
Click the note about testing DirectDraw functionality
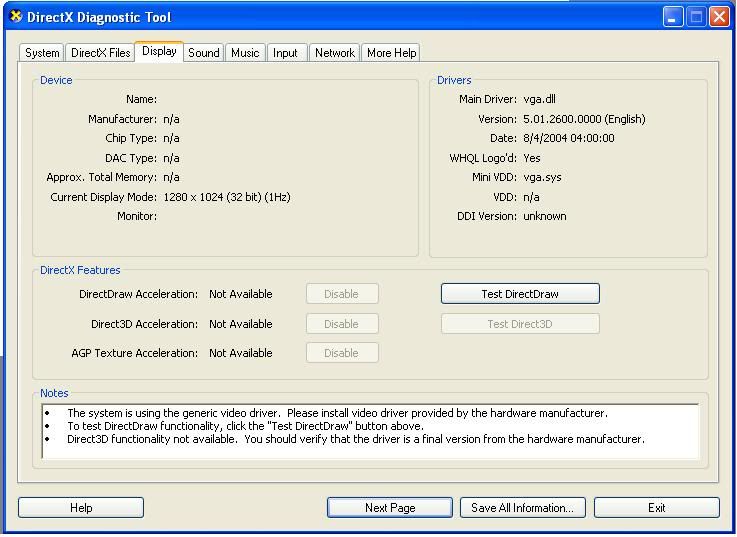pos(245,426)
